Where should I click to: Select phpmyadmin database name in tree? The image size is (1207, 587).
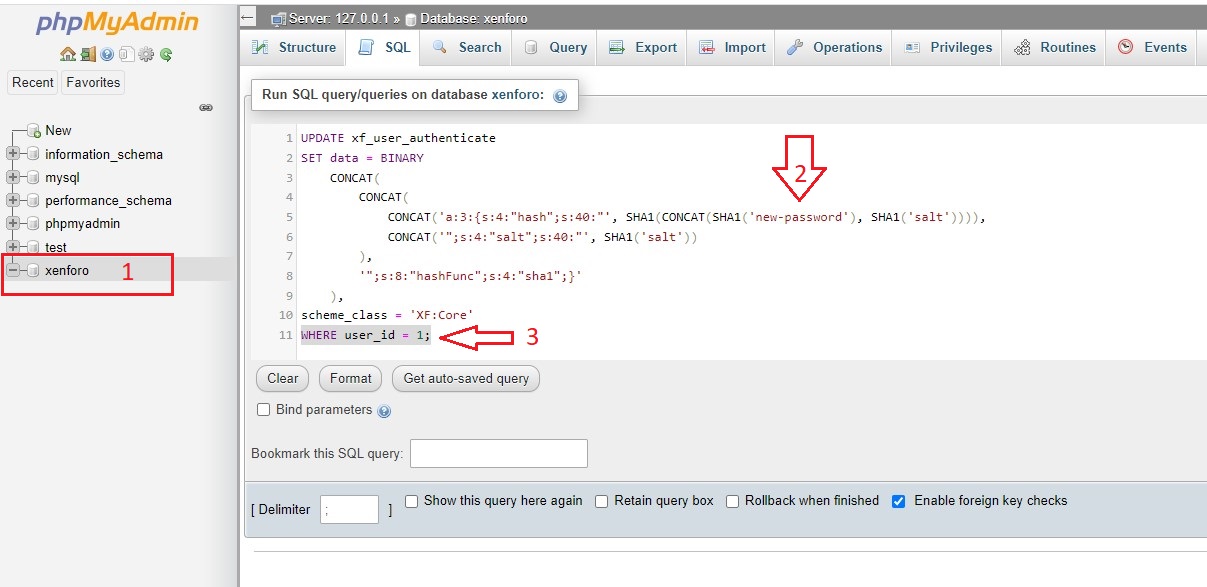83,223
